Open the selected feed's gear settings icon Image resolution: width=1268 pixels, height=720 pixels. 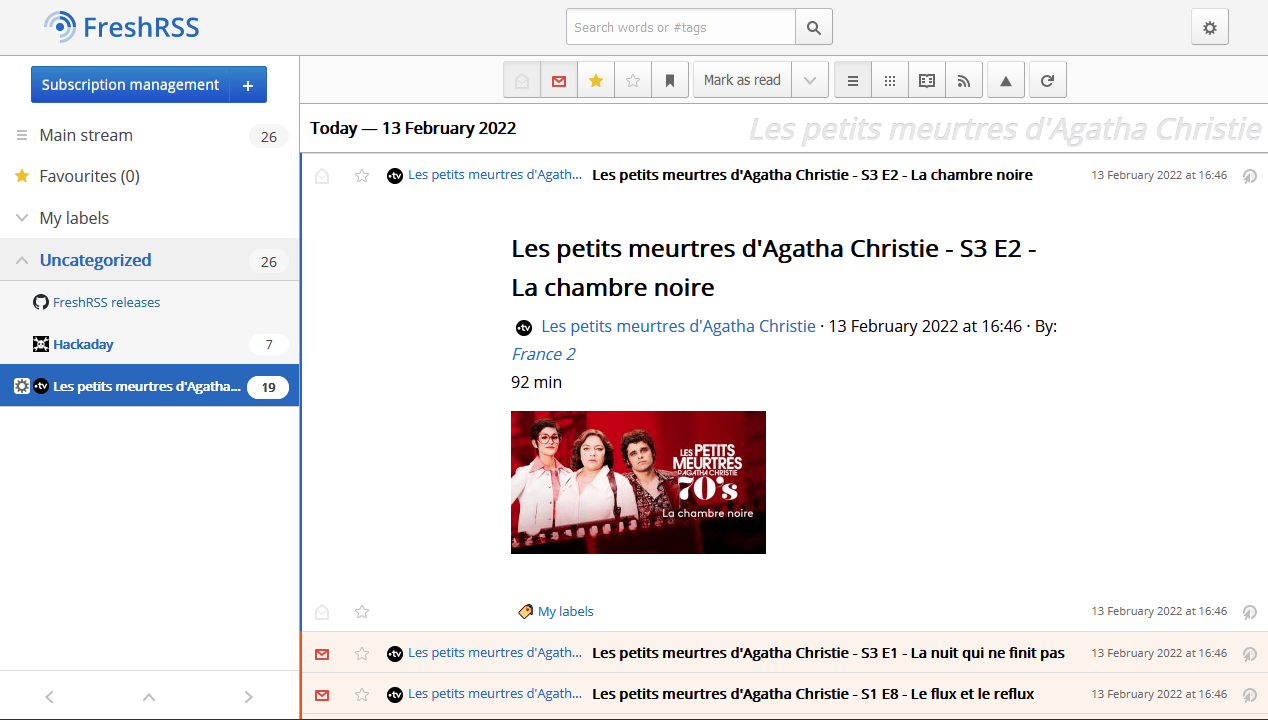[22, 386]
